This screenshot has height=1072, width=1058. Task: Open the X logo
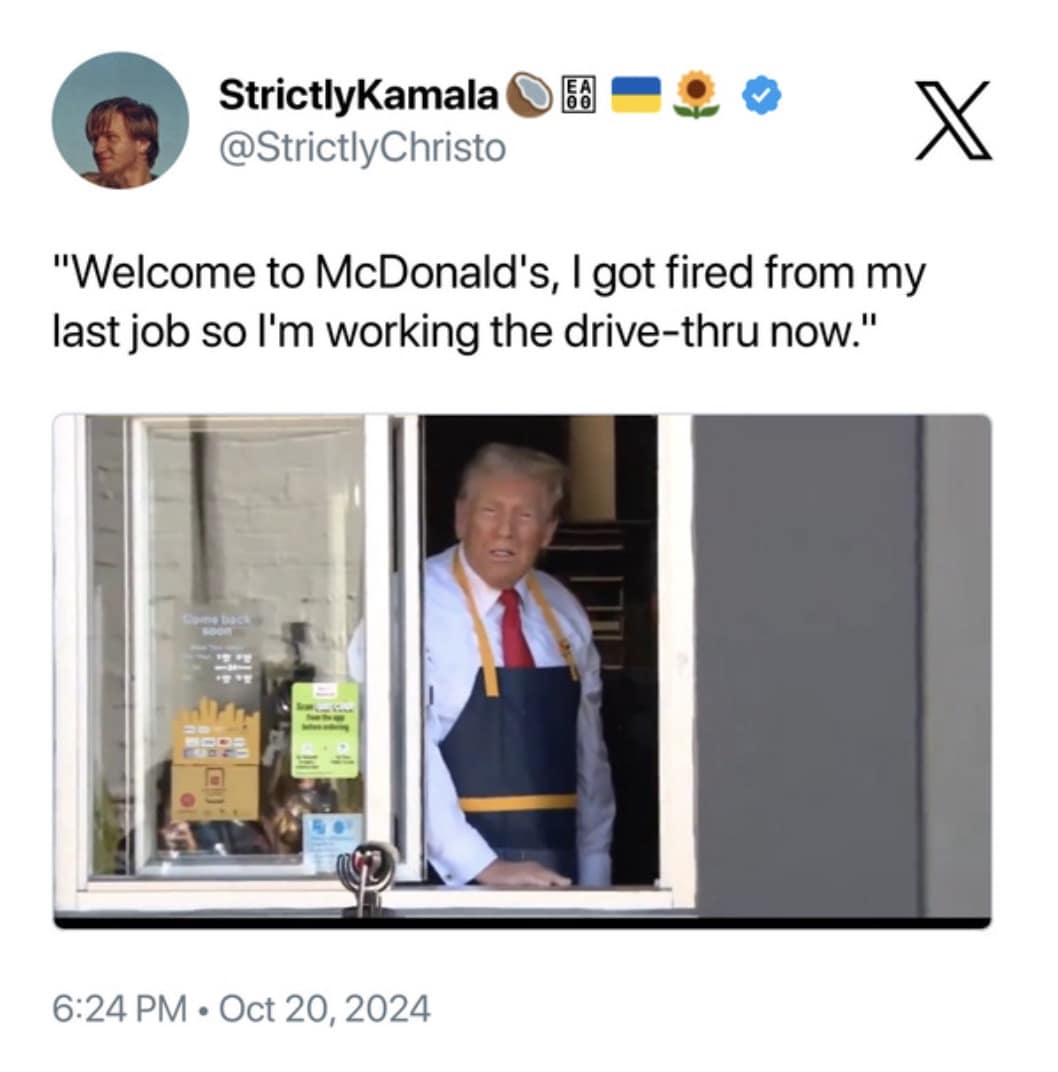tap(953, 120)
